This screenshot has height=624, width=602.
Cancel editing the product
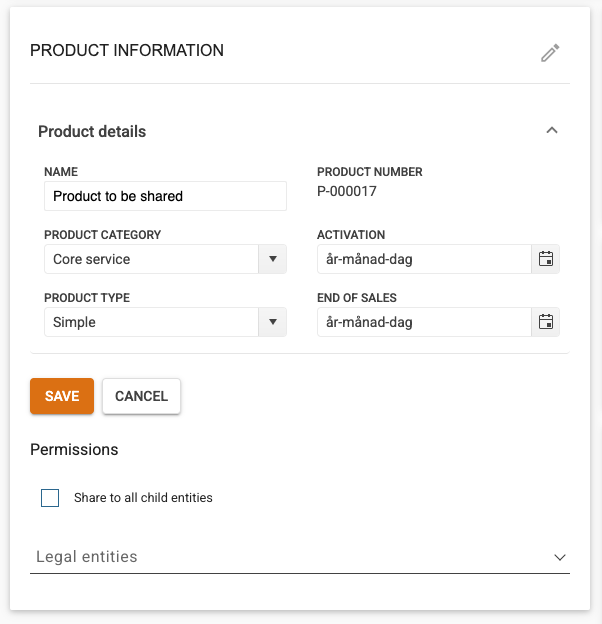click(141, 396)
